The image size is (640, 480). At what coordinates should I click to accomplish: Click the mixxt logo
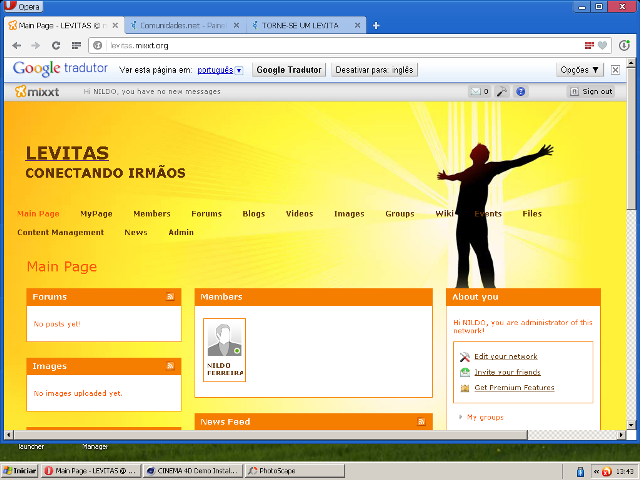(x=37, y=91)
